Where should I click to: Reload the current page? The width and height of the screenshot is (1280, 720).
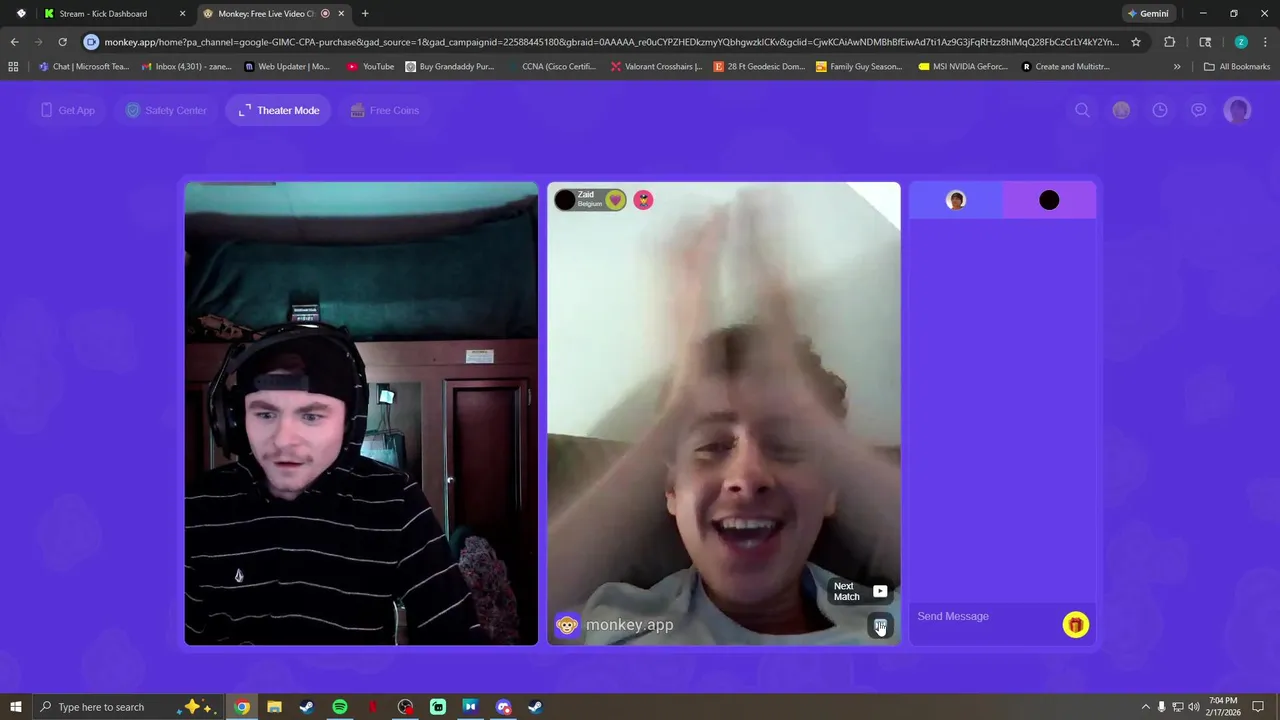62,42
